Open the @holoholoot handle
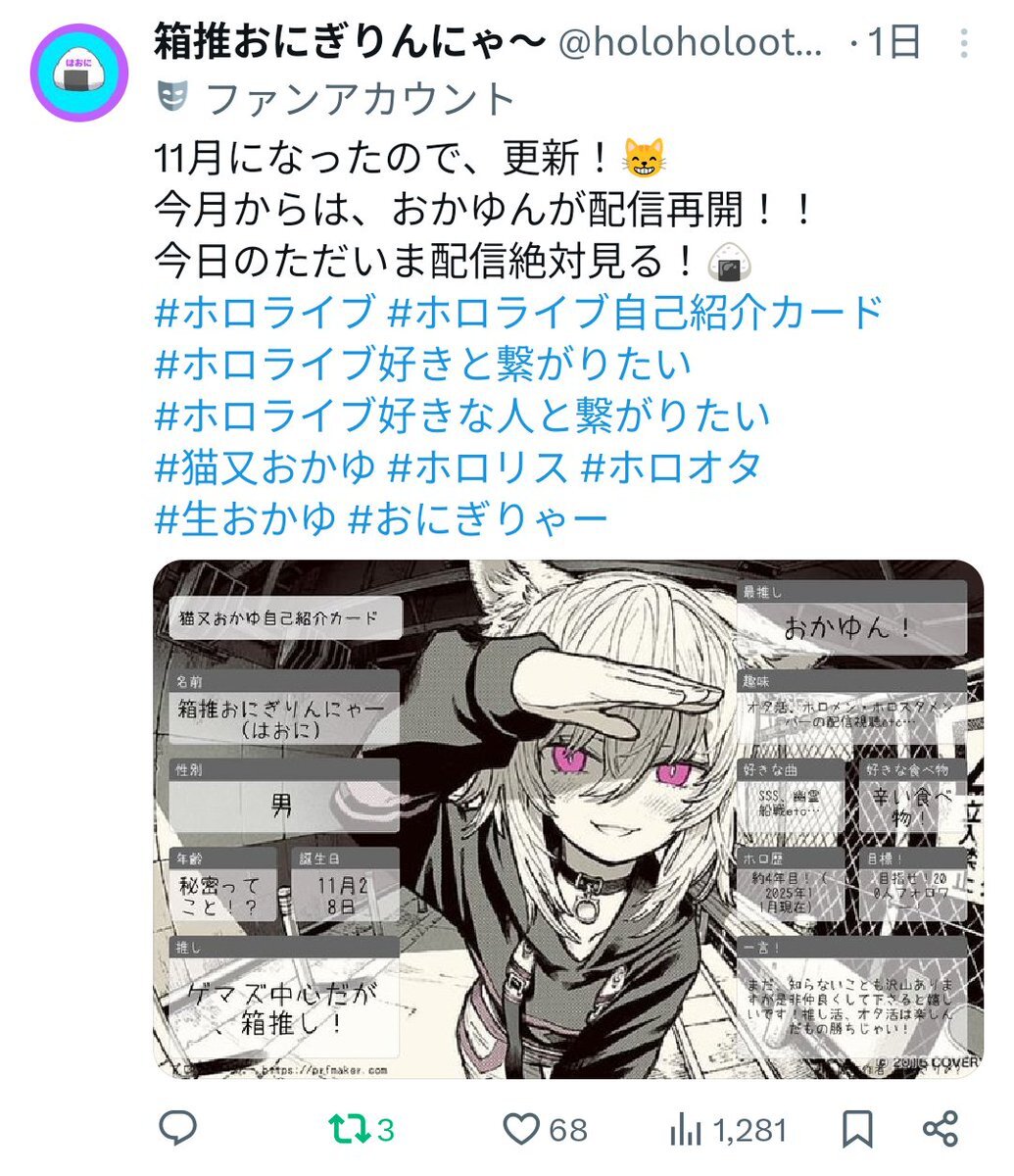 click(x=691, y=43)
